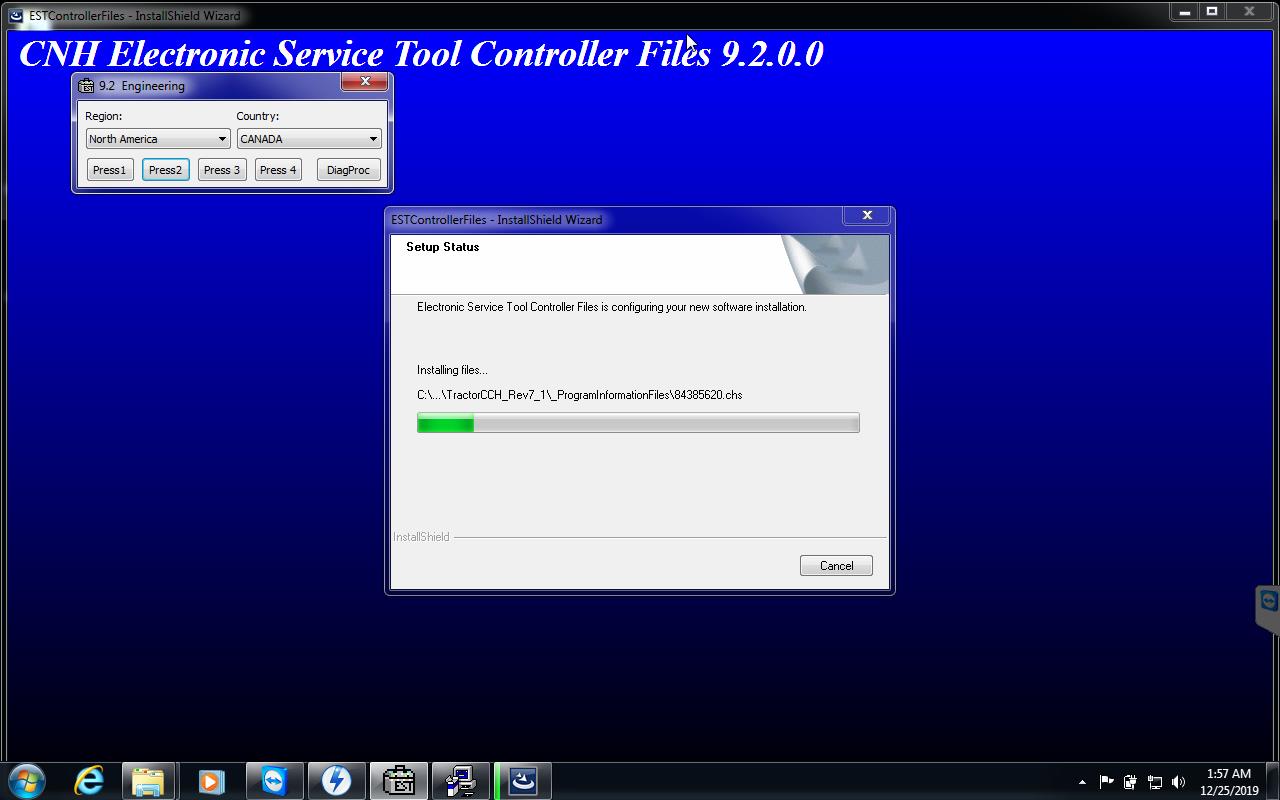Click the Press1 button
Viewport: 1280px width, 800px height.
pos(109,170)
